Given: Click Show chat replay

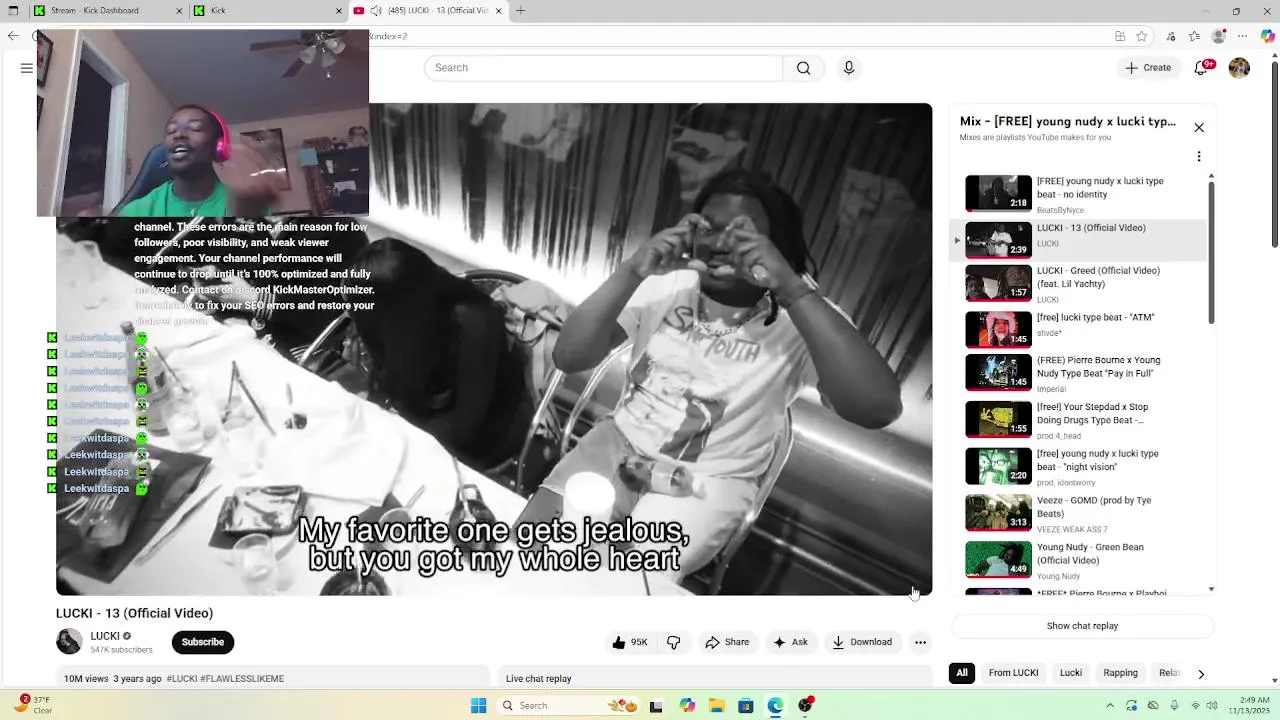Looking at the screenshot, I should coord(1082,626).
